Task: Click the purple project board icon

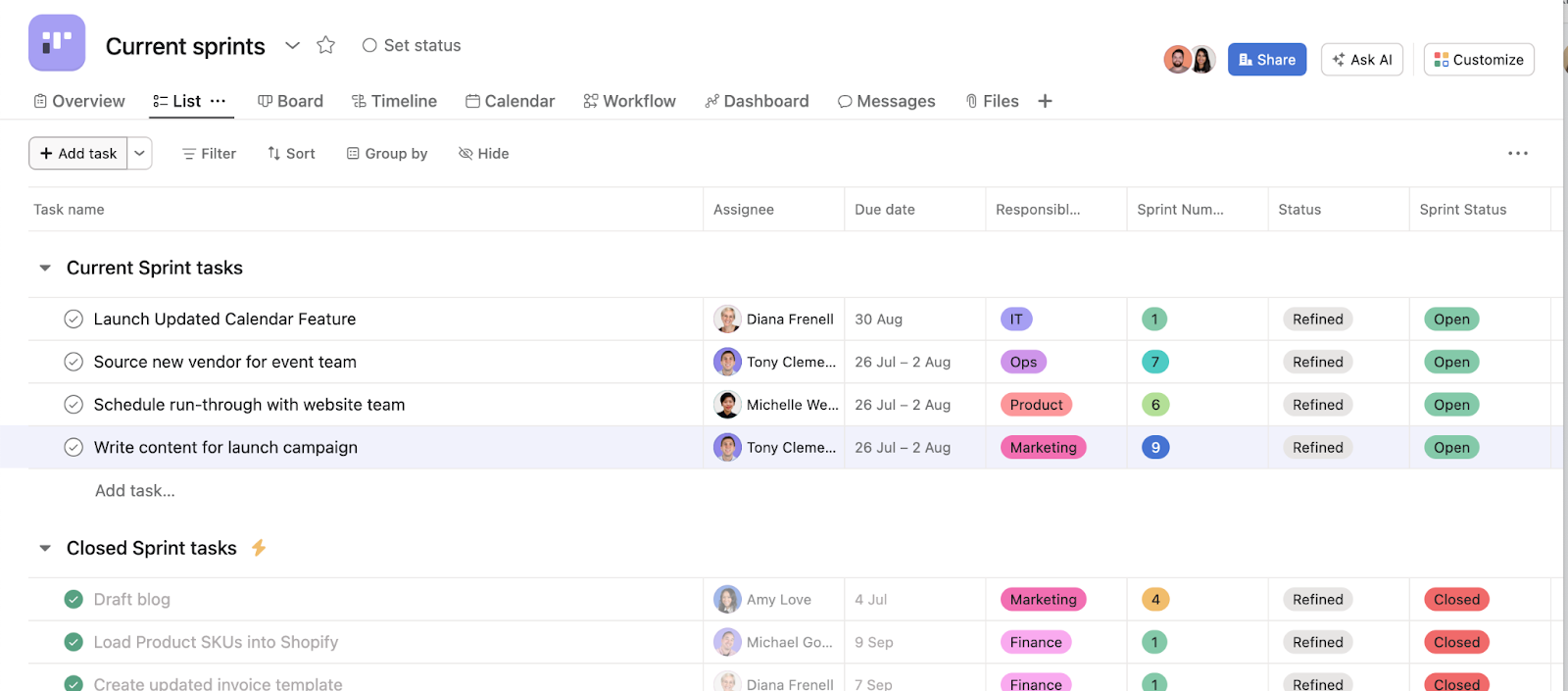Action: click(x=57, y=43)
